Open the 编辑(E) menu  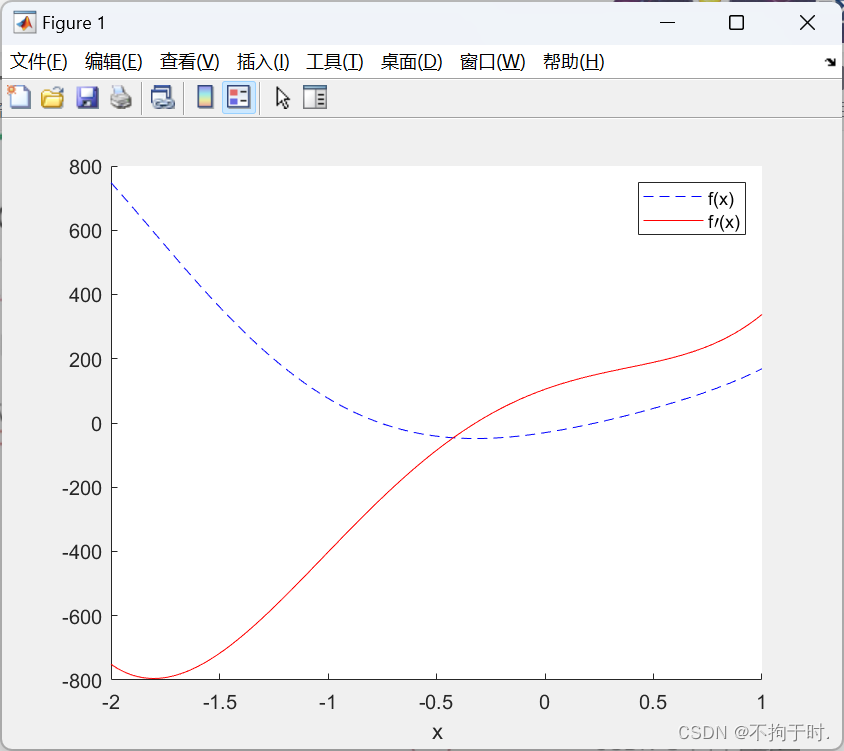[x=114, y=61]
